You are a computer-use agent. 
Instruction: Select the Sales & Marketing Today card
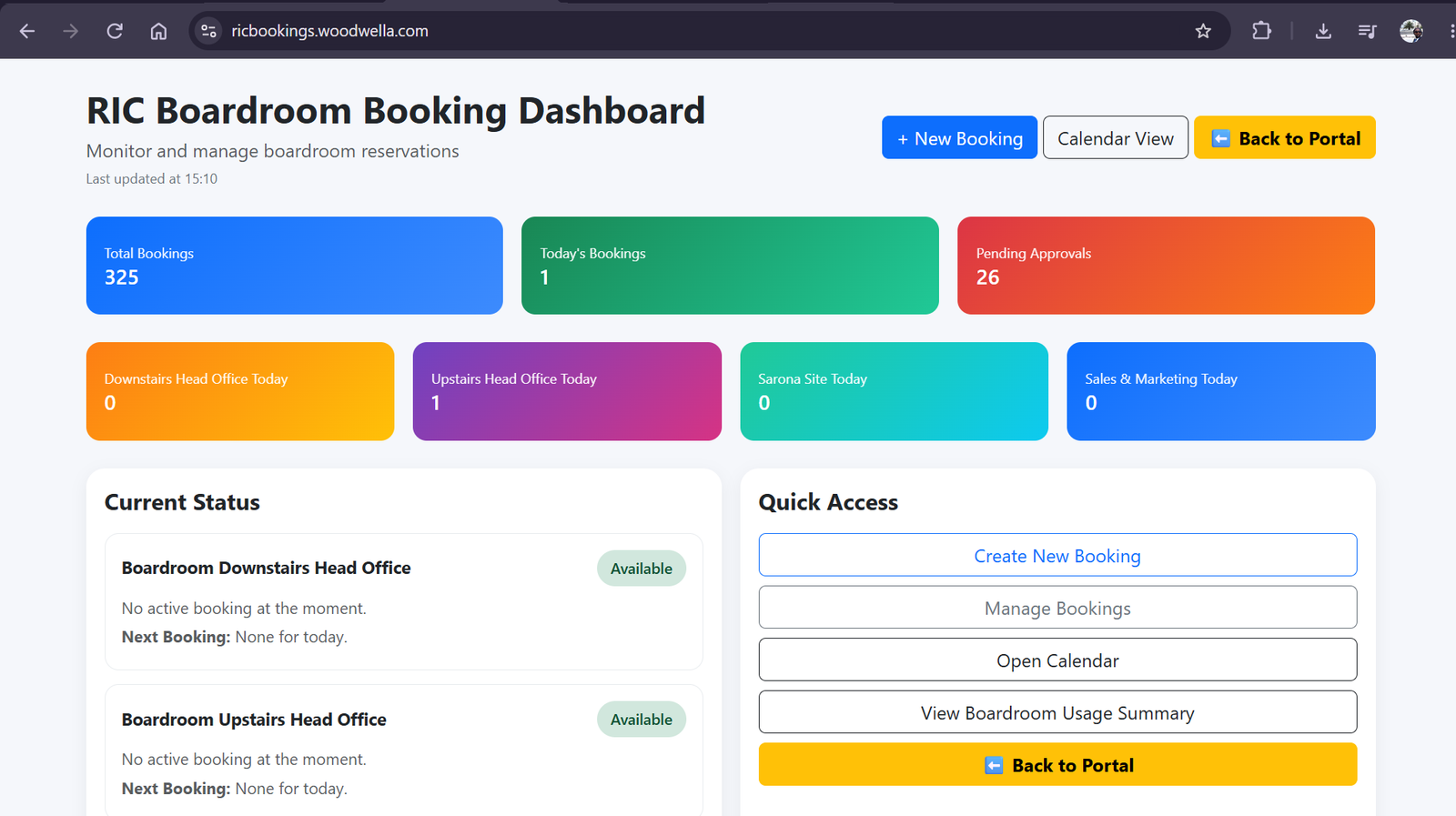pos(1221,391)
